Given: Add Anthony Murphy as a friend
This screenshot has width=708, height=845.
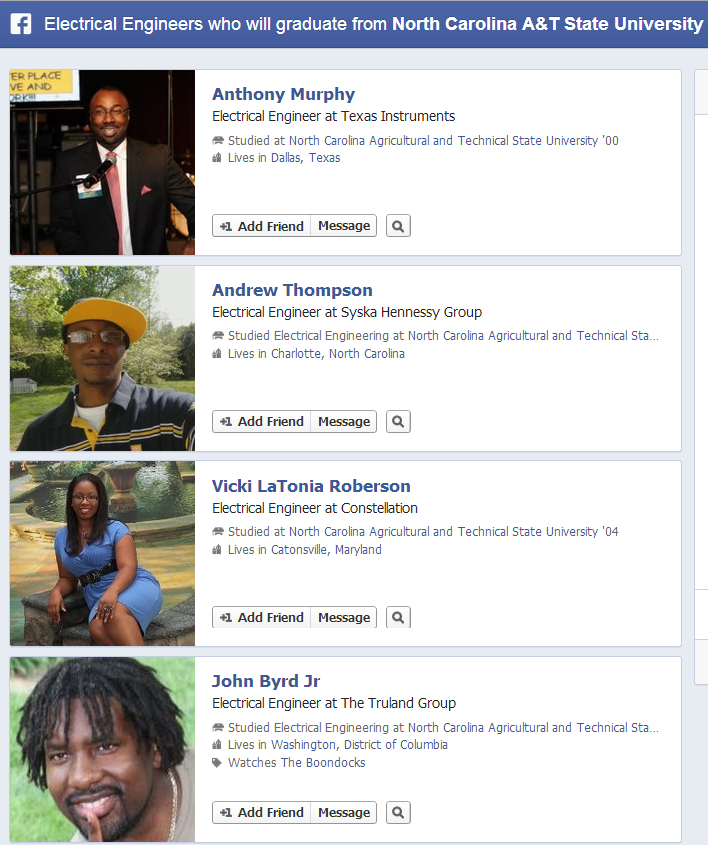Looking at the screenshot, I should coord(261,226).
